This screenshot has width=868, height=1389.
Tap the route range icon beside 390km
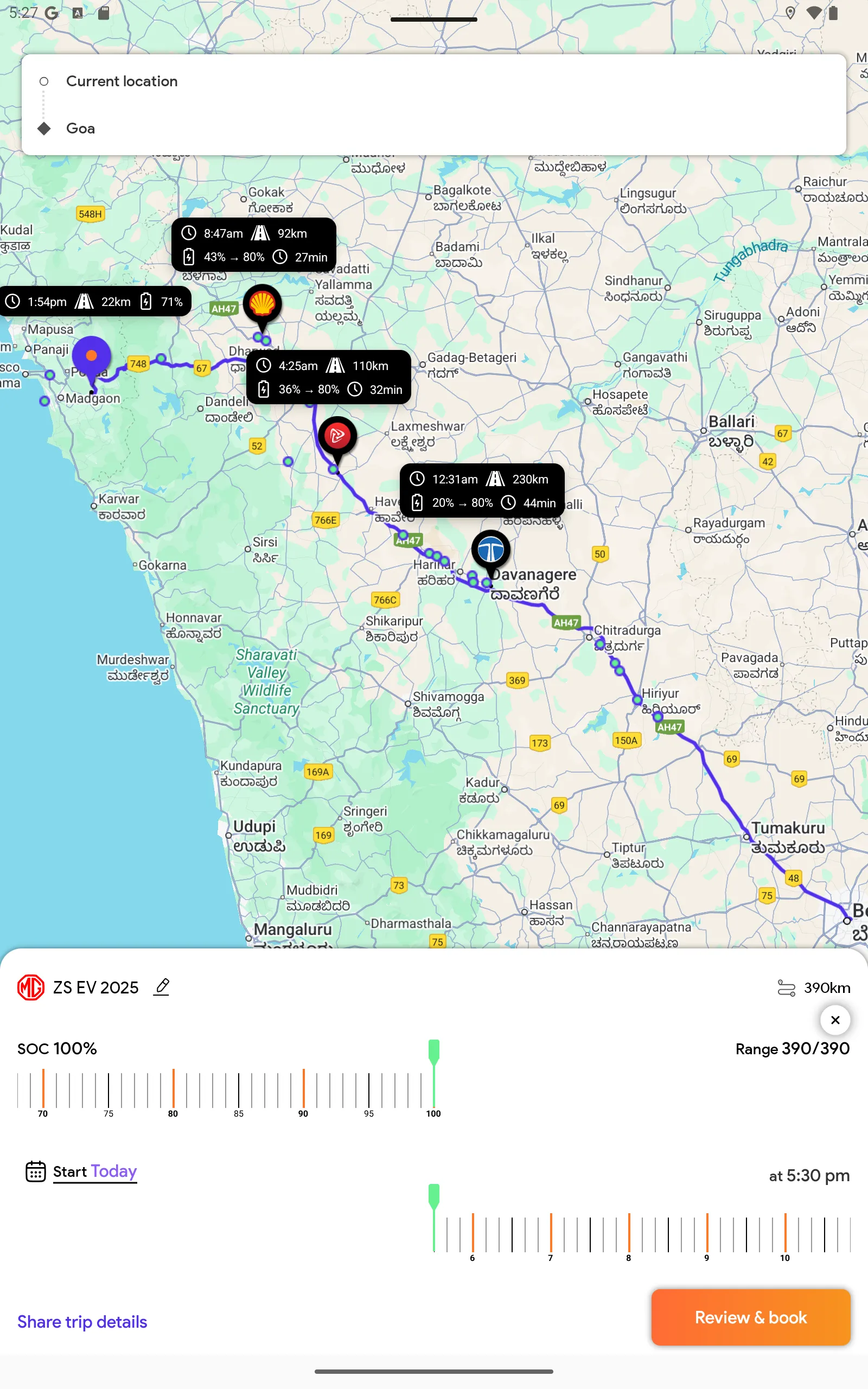click(786, 988)
